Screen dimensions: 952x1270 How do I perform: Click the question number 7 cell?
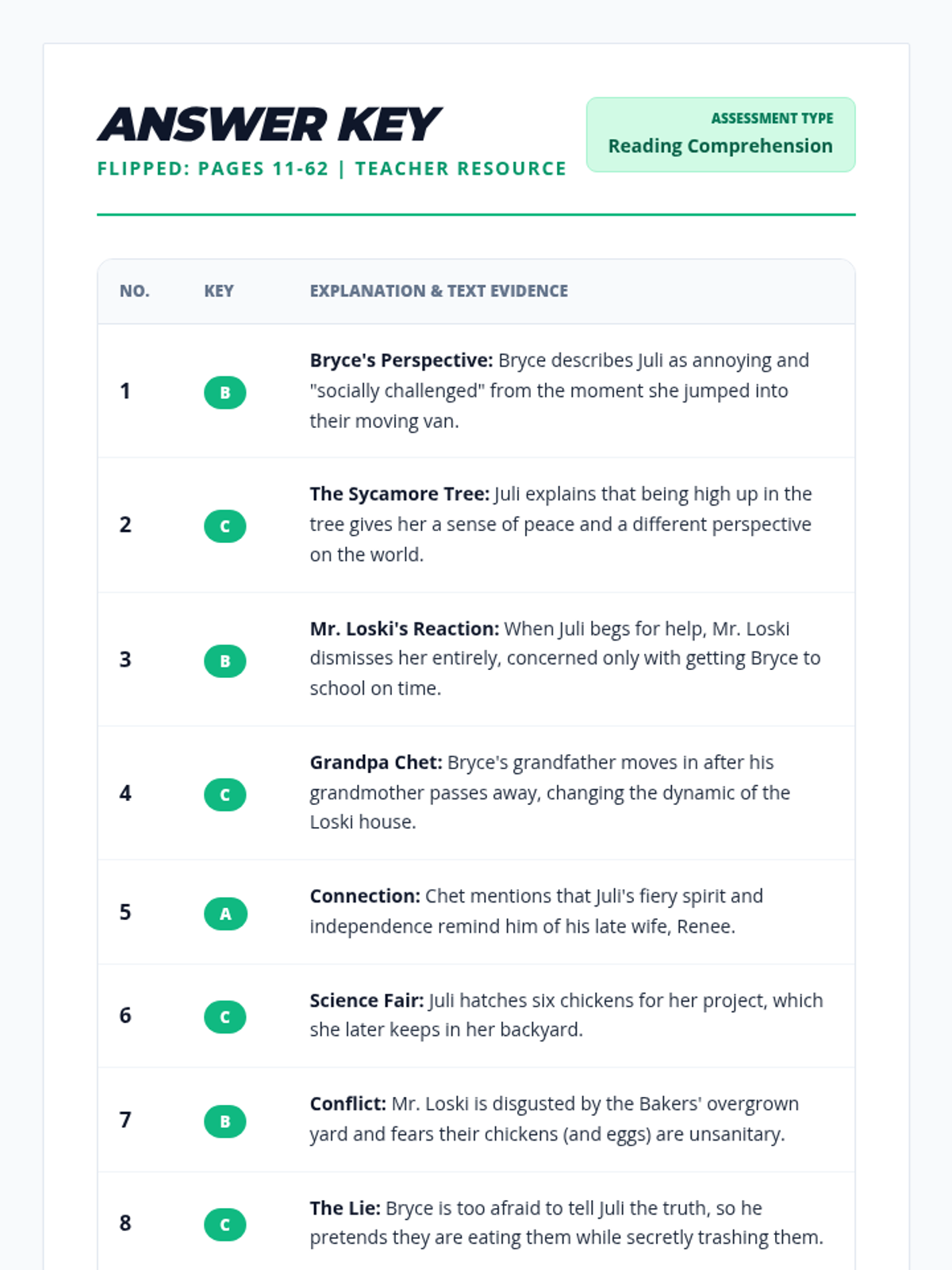(125, 1120)
